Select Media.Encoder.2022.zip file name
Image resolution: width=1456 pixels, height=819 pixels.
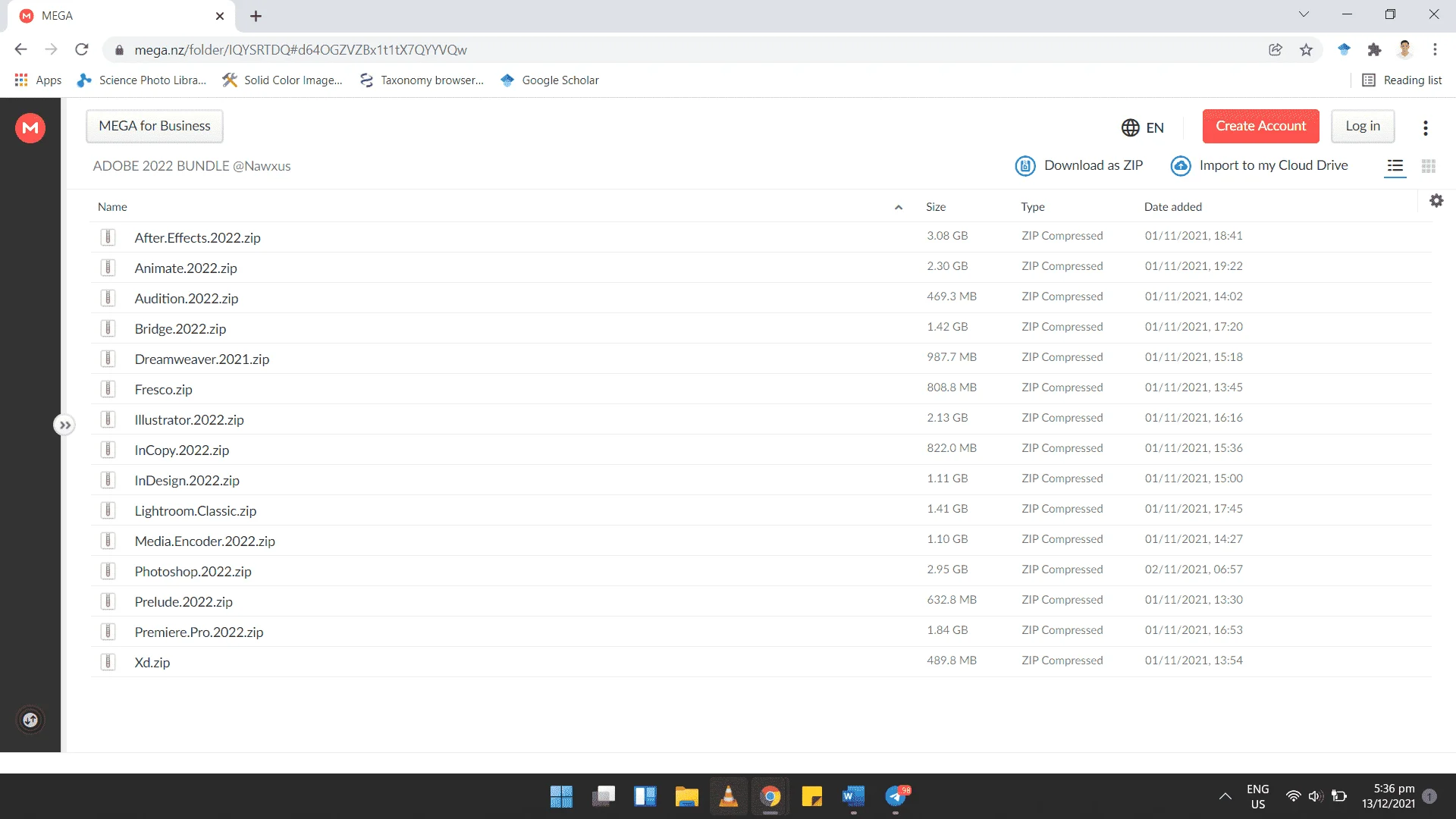click(205, 541)
